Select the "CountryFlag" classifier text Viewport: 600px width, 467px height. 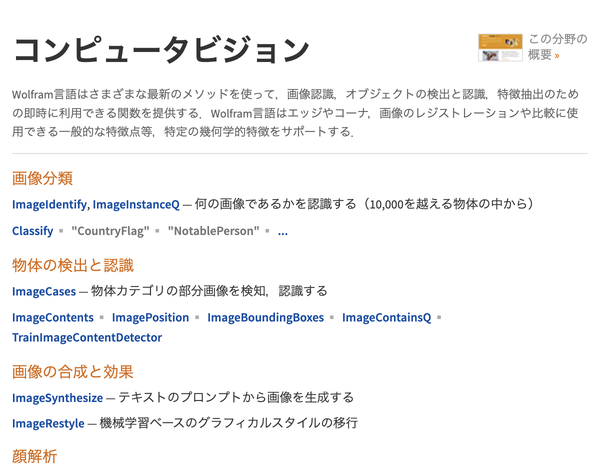coord(110,231)
